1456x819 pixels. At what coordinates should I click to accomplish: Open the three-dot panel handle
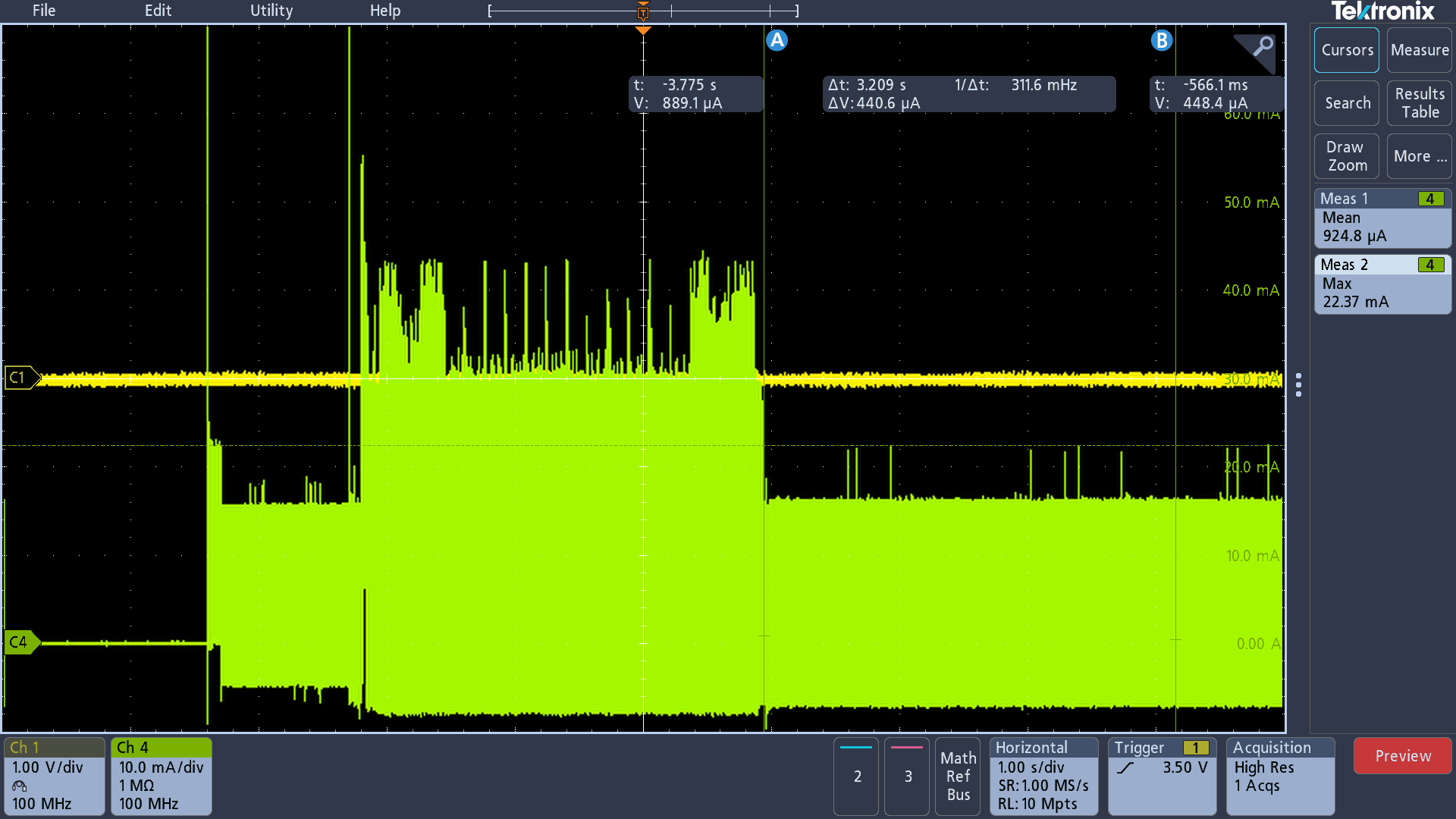pyautogui.click(x=1299, y=384)
